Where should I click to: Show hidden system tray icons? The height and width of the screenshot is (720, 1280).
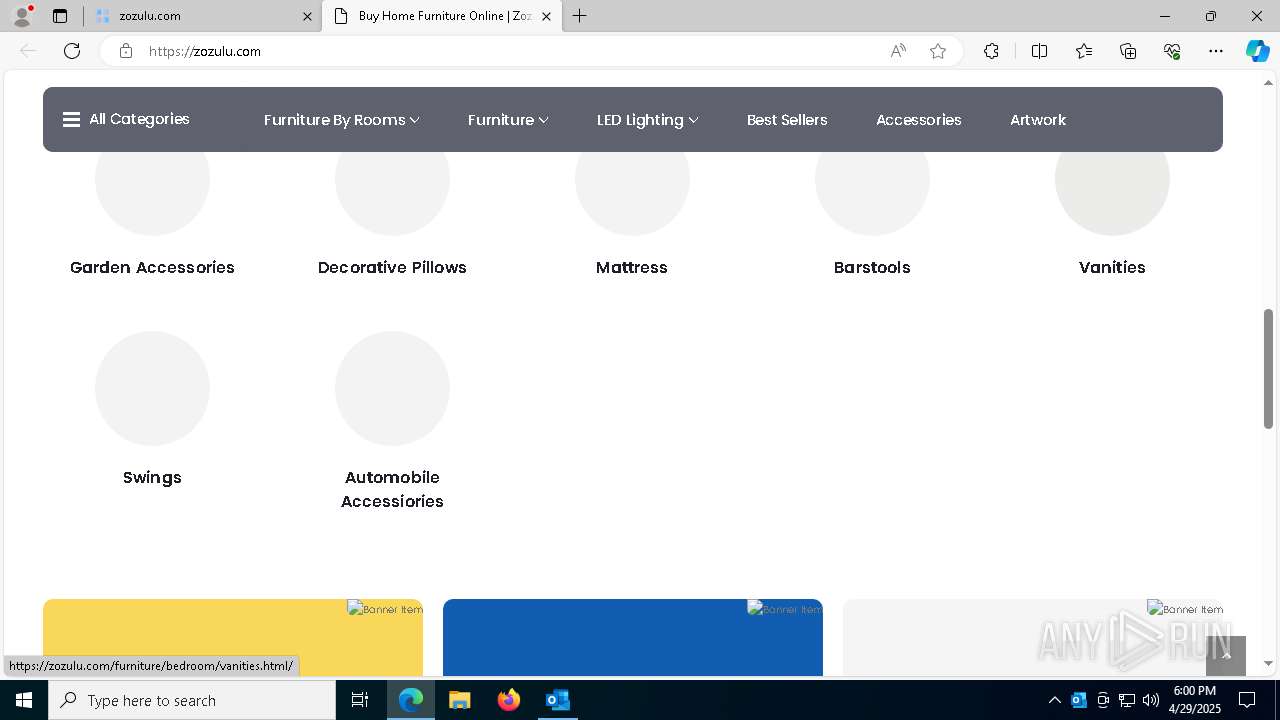click(1054, 700)
